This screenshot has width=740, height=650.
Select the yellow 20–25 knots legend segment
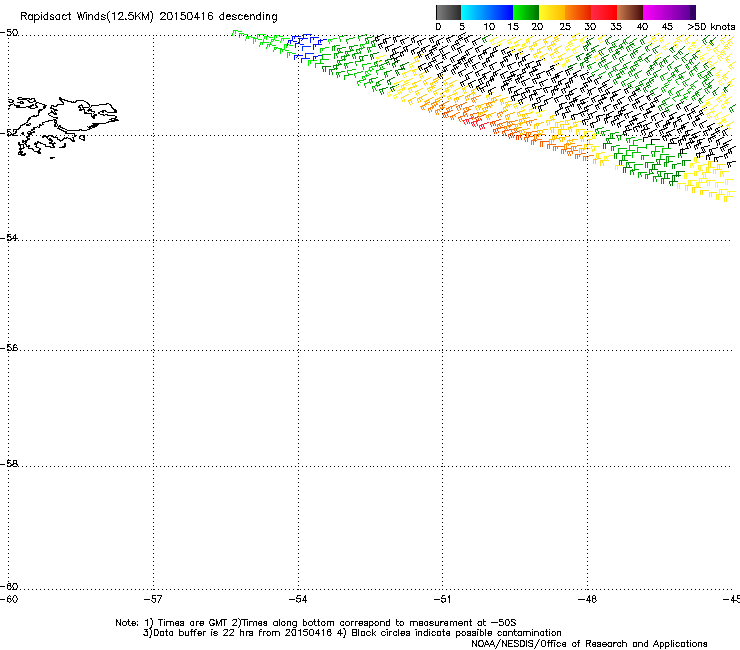click(x=552, y=12)
